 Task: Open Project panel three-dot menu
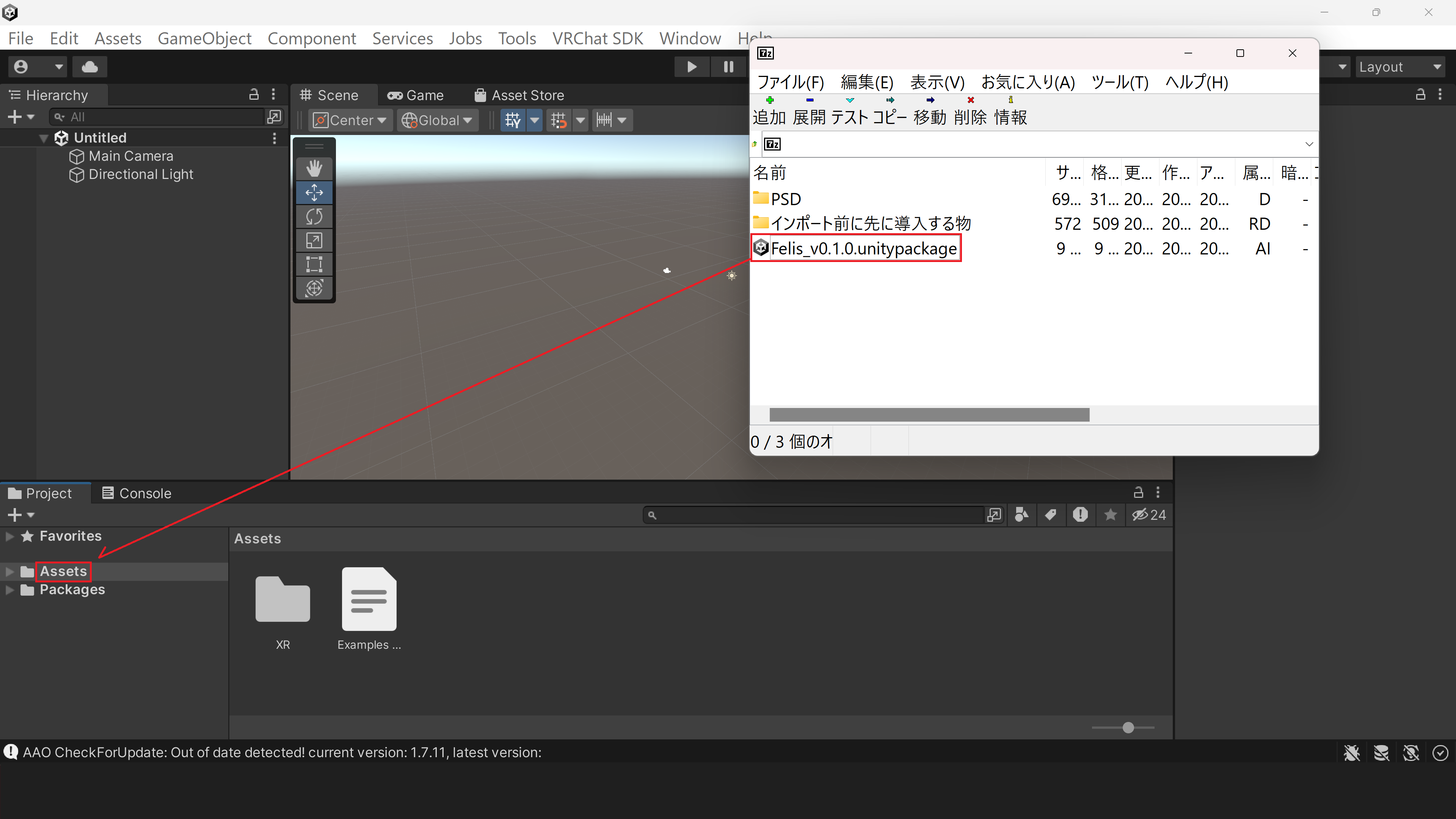tap(1158, 492)
